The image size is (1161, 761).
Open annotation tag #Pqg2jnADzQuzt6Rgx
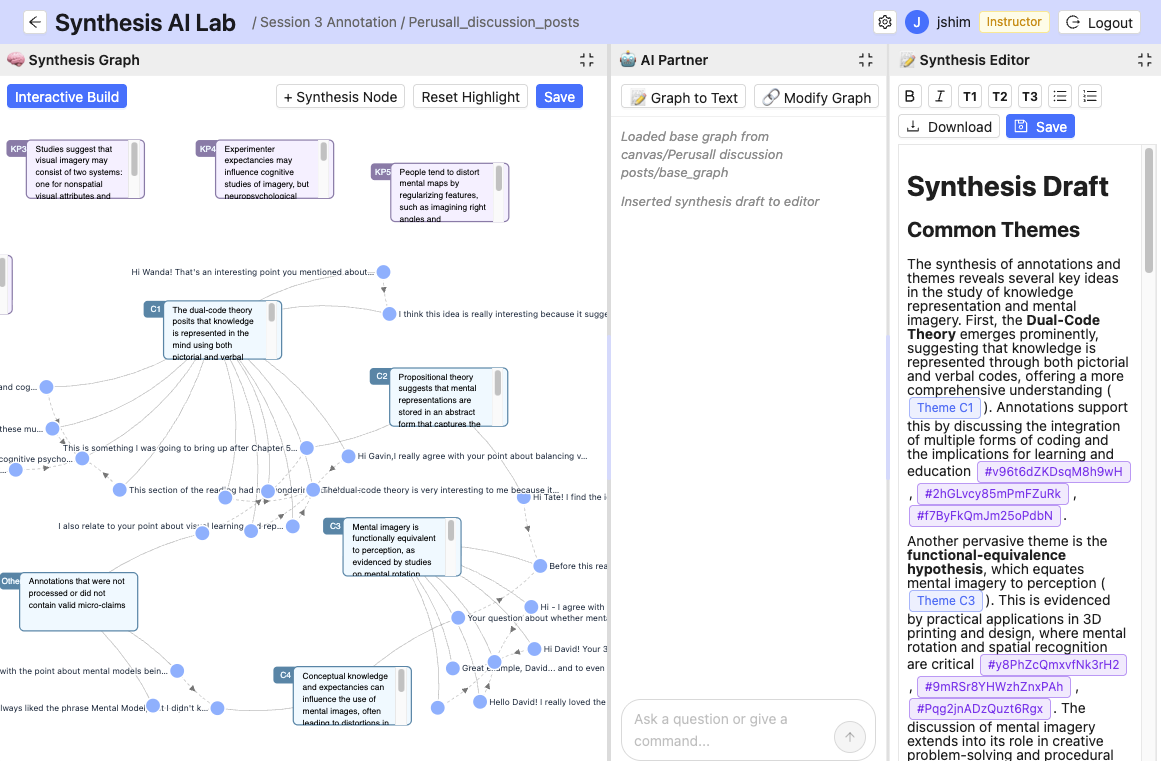979,709
